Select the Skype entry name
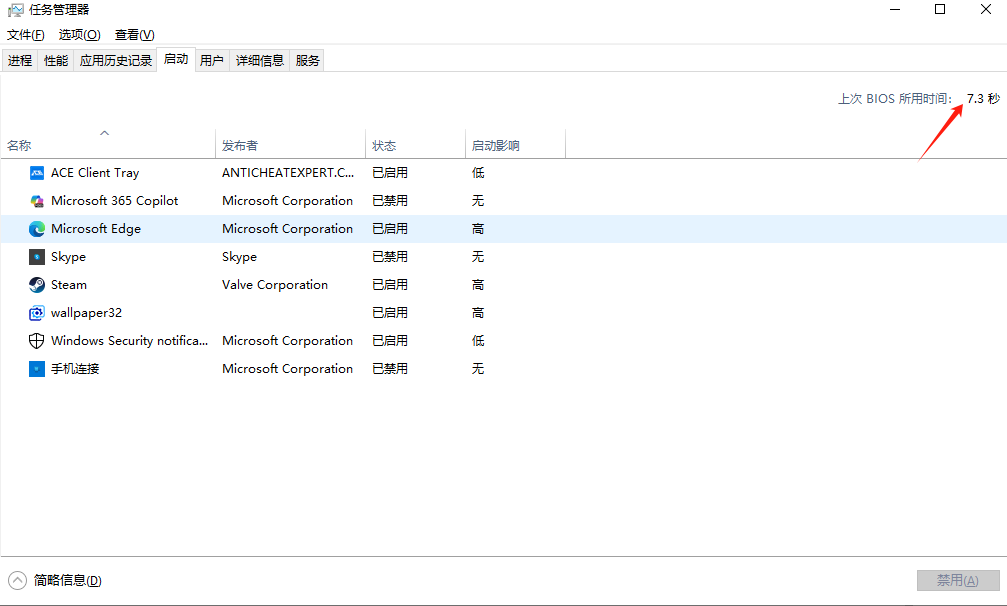1007x606 pixels. point(68,257)
